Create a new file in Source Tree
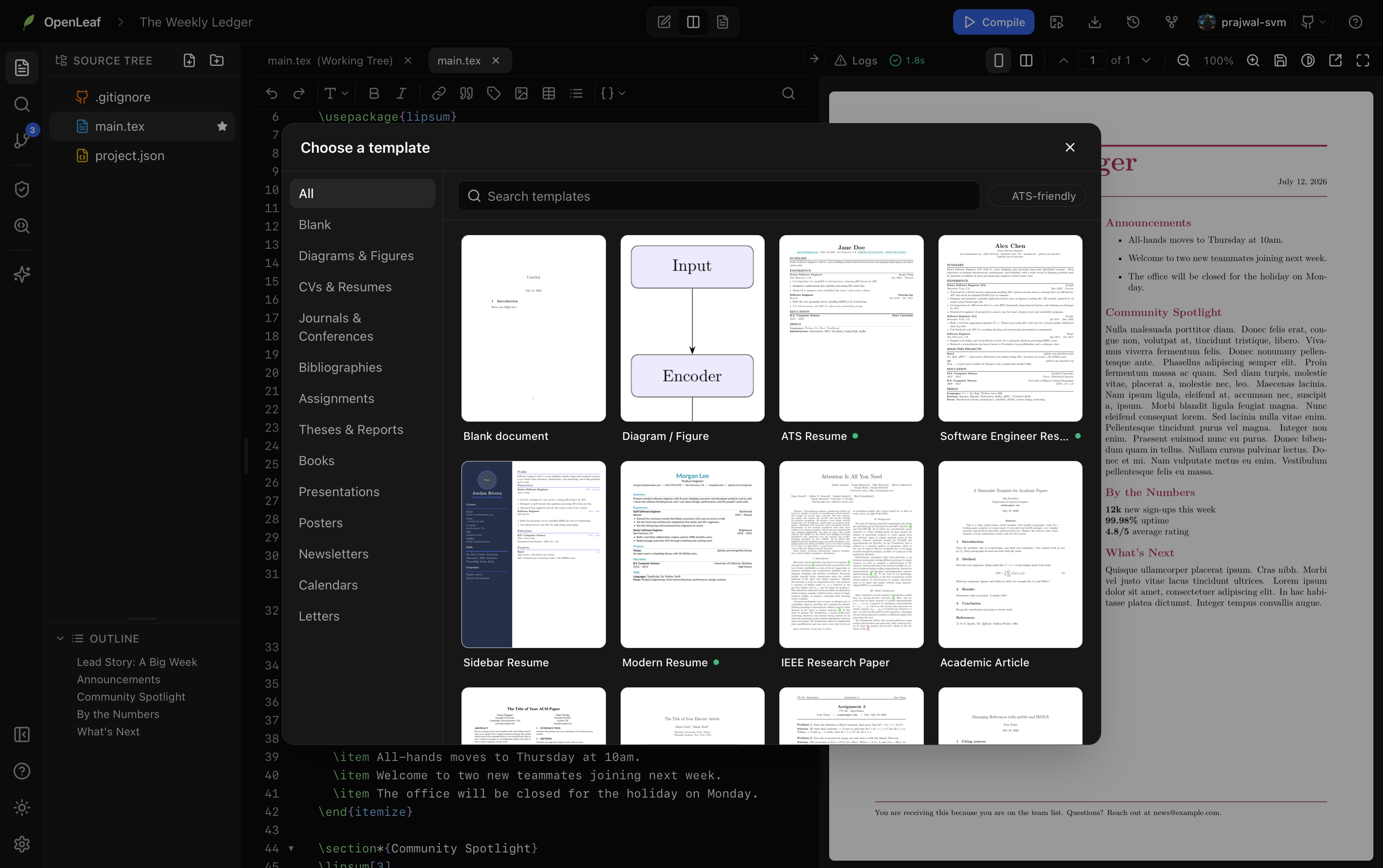The height and width of the screenshot is (868, 1383). (189, 60)
